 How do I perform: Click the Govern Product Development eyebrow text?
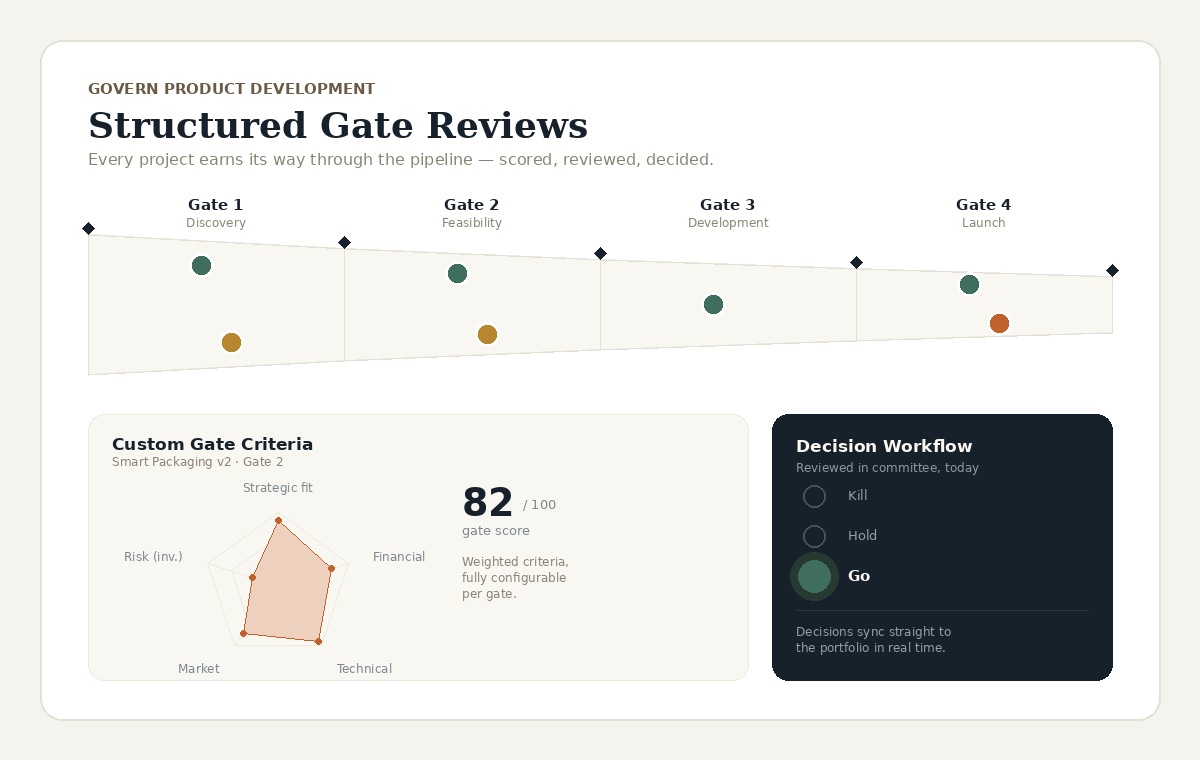(x=231, y=89)
